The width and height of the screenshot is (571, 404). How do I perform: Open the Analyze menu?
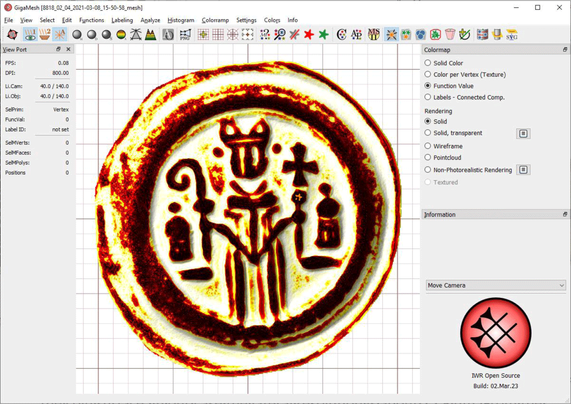tap(150, 20)
